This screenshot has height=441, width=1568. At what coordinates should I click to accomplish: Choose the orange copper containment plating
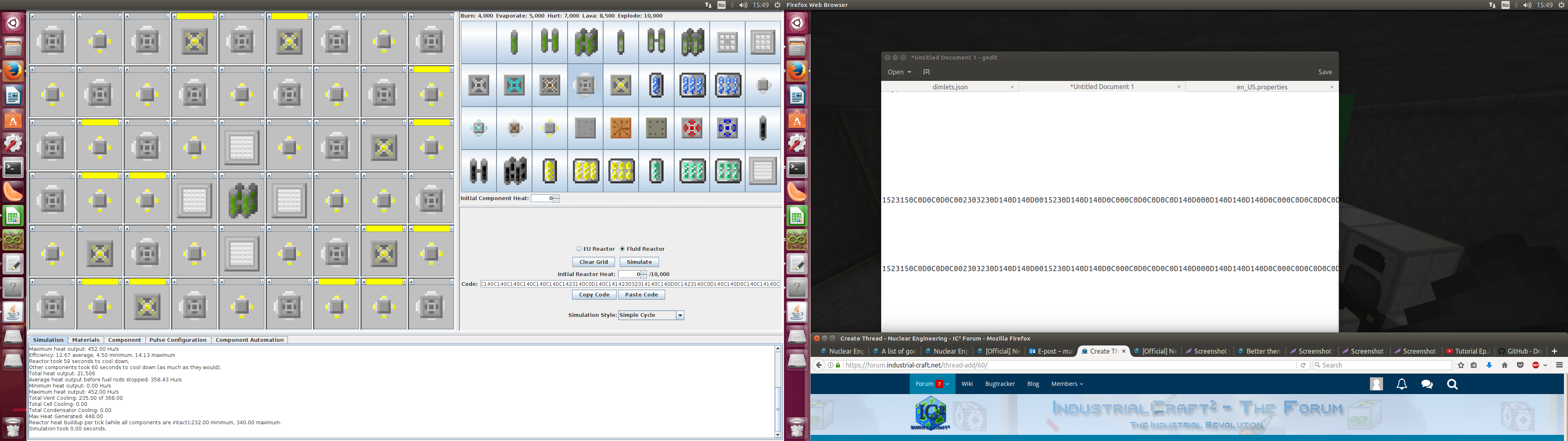tap(621, 128)
